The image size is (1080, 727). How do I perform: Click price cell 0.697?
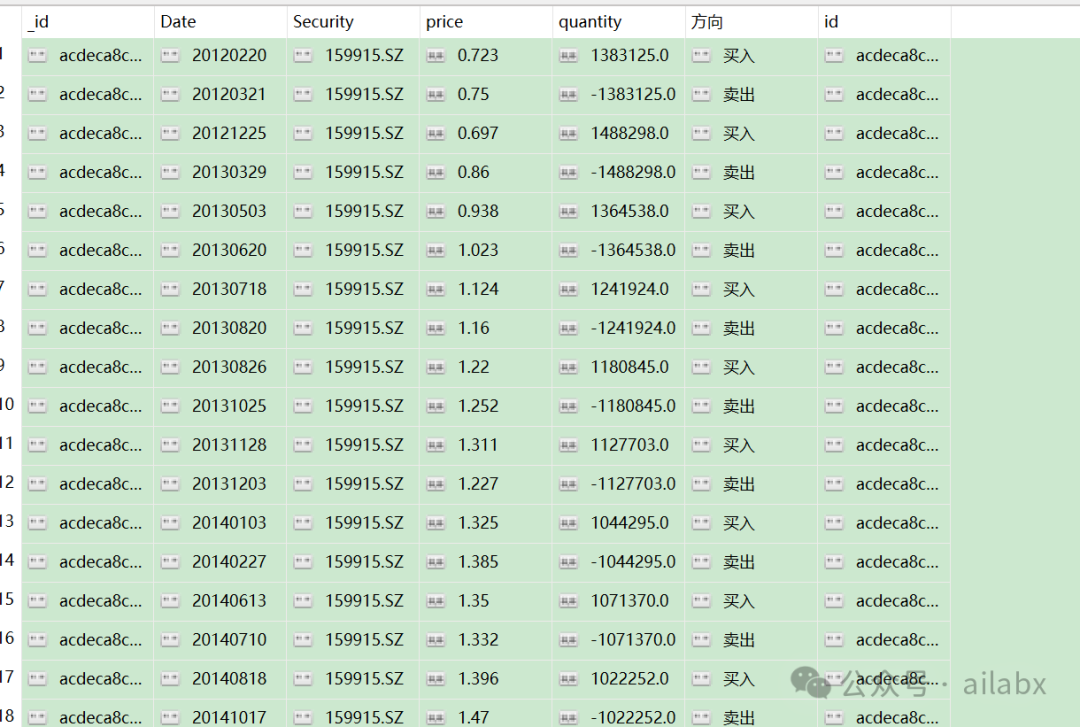(478, 133)
